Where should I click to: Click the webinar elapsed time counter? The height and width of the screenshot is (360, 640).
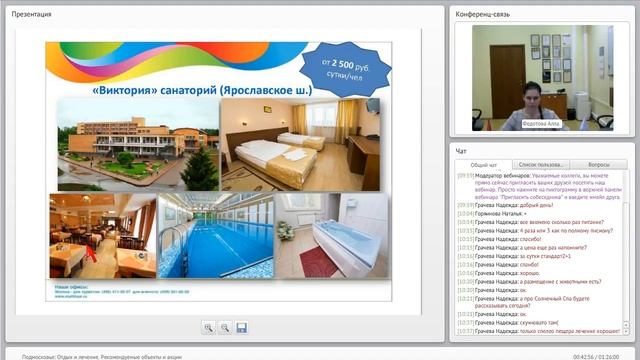click(596, 357)
